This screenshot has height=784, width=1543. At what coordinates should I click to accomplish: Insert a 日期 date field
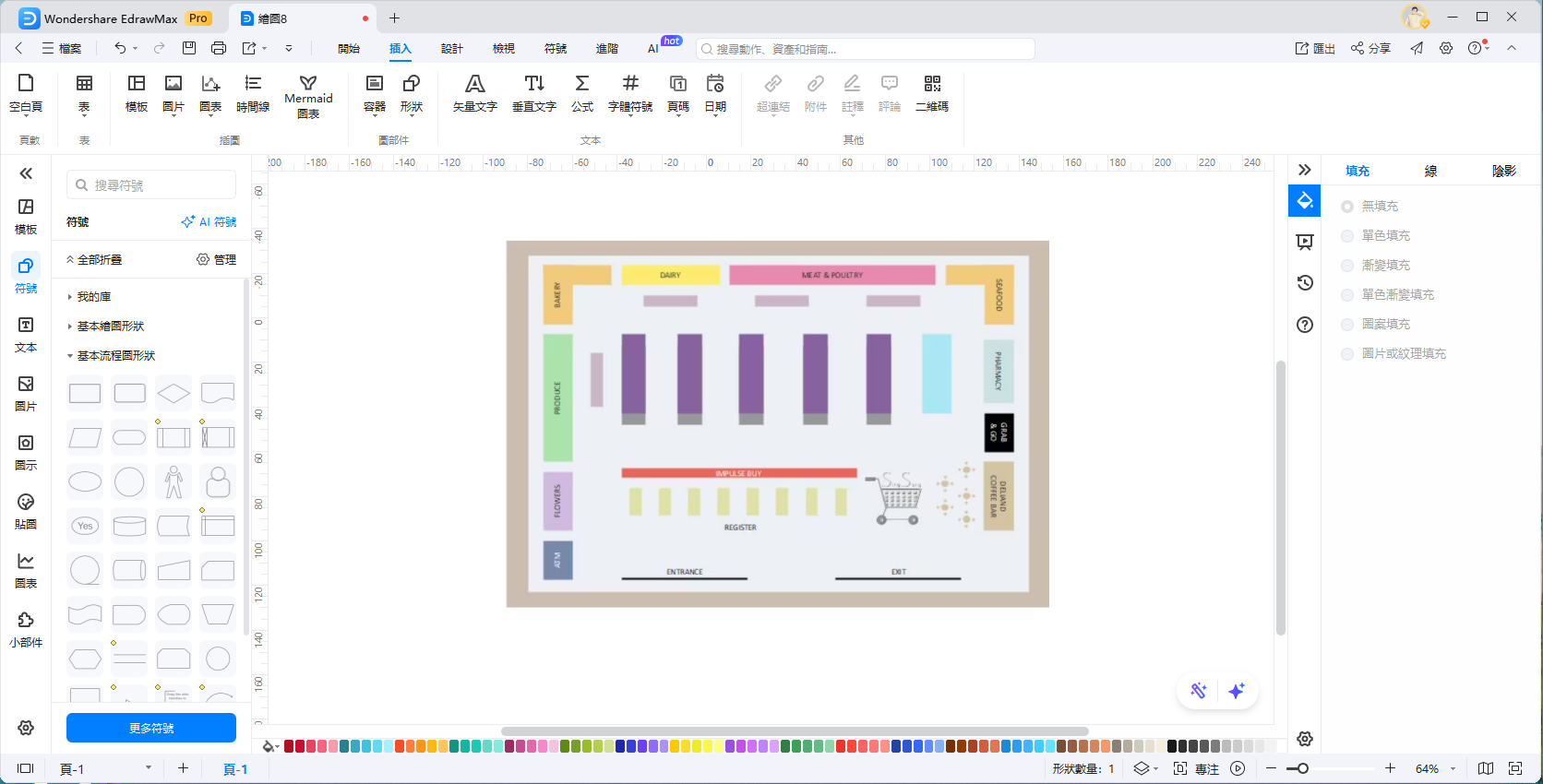tap(715, 94)
